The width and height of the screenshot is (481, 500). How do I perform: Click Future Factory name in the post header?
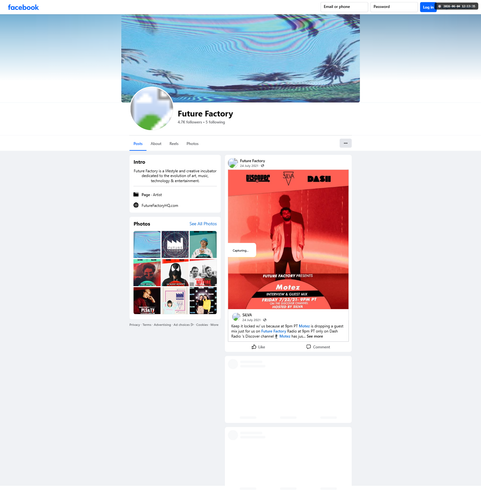(x=252, y=161)
